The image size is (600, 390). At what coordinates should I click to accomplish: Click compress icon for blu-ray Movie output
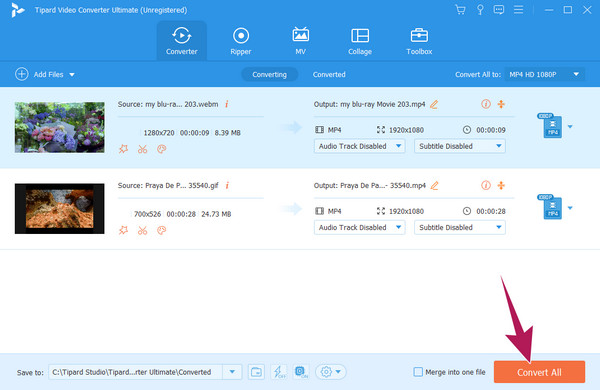pyautogui.click(x=501, y=104)
